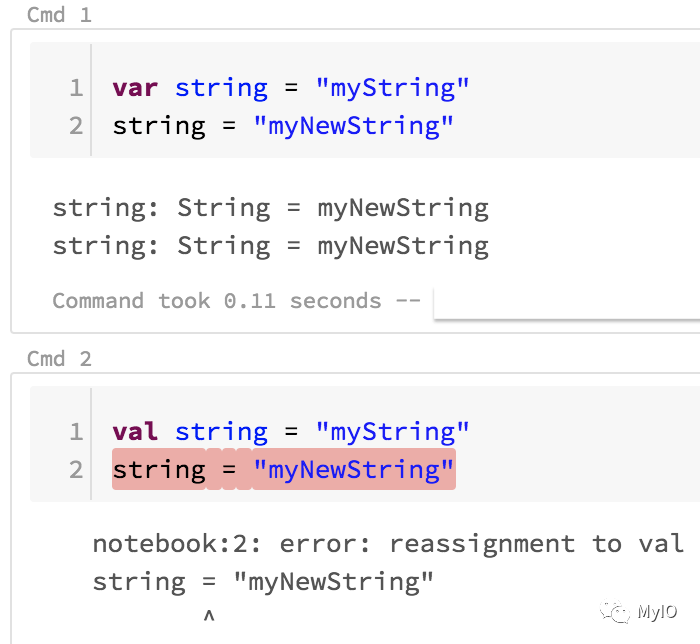This screenshot has height=644, width=700.
Task: Click "myNewString" literal in Cmd 1 code
Action: (x=353, y=126)
